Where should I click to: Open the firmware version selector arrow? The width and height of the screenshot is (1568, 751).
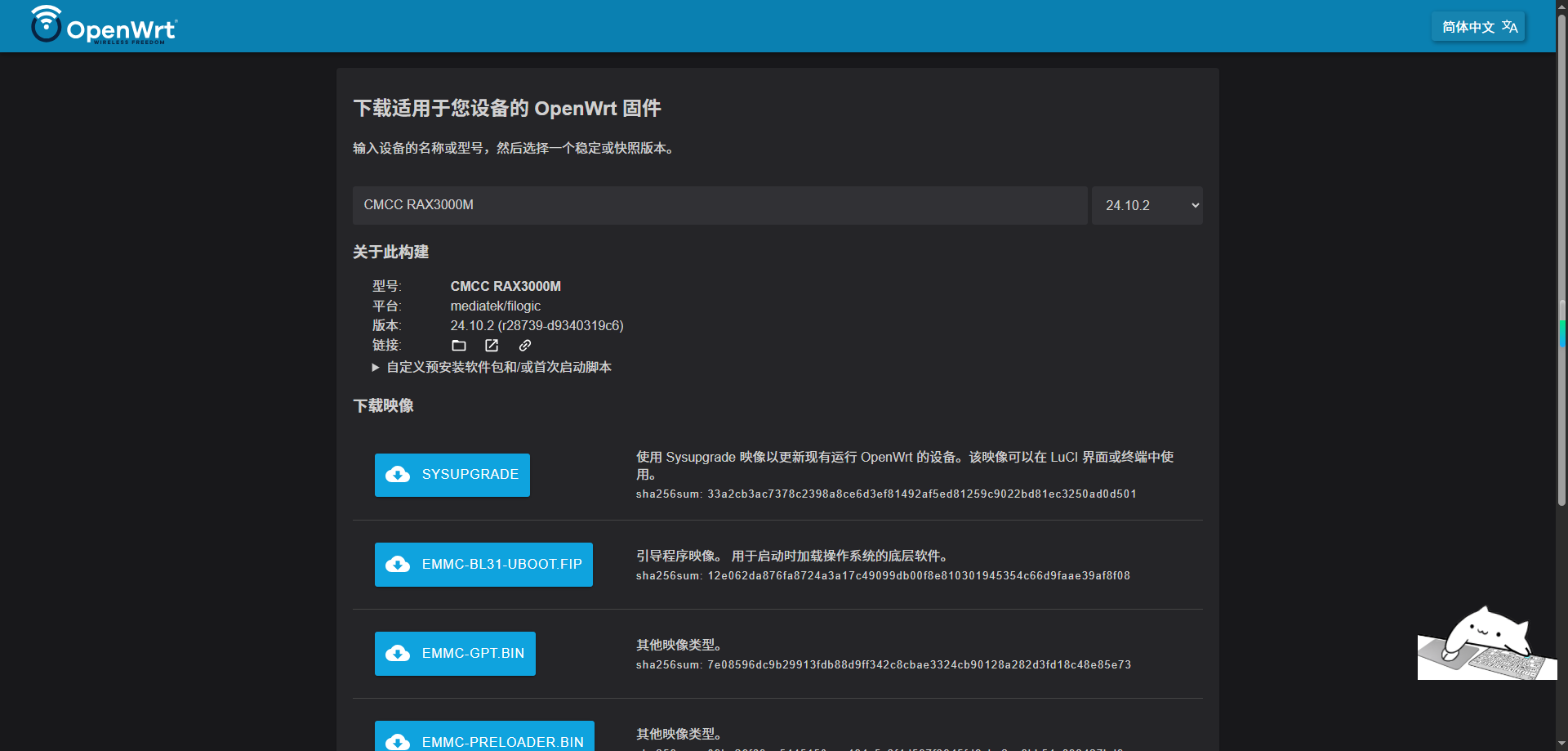(x=1193, y=205)
